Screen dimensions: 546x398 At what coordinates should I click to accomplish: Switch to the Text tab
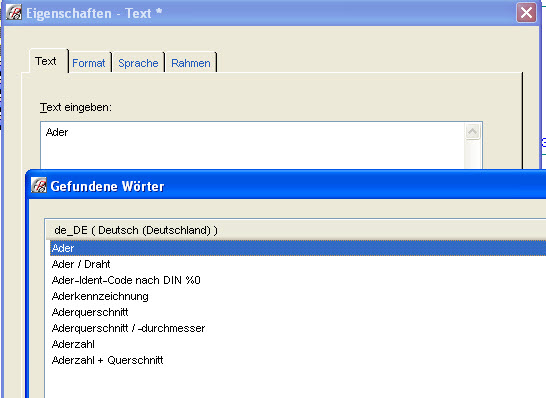point(48,61)
